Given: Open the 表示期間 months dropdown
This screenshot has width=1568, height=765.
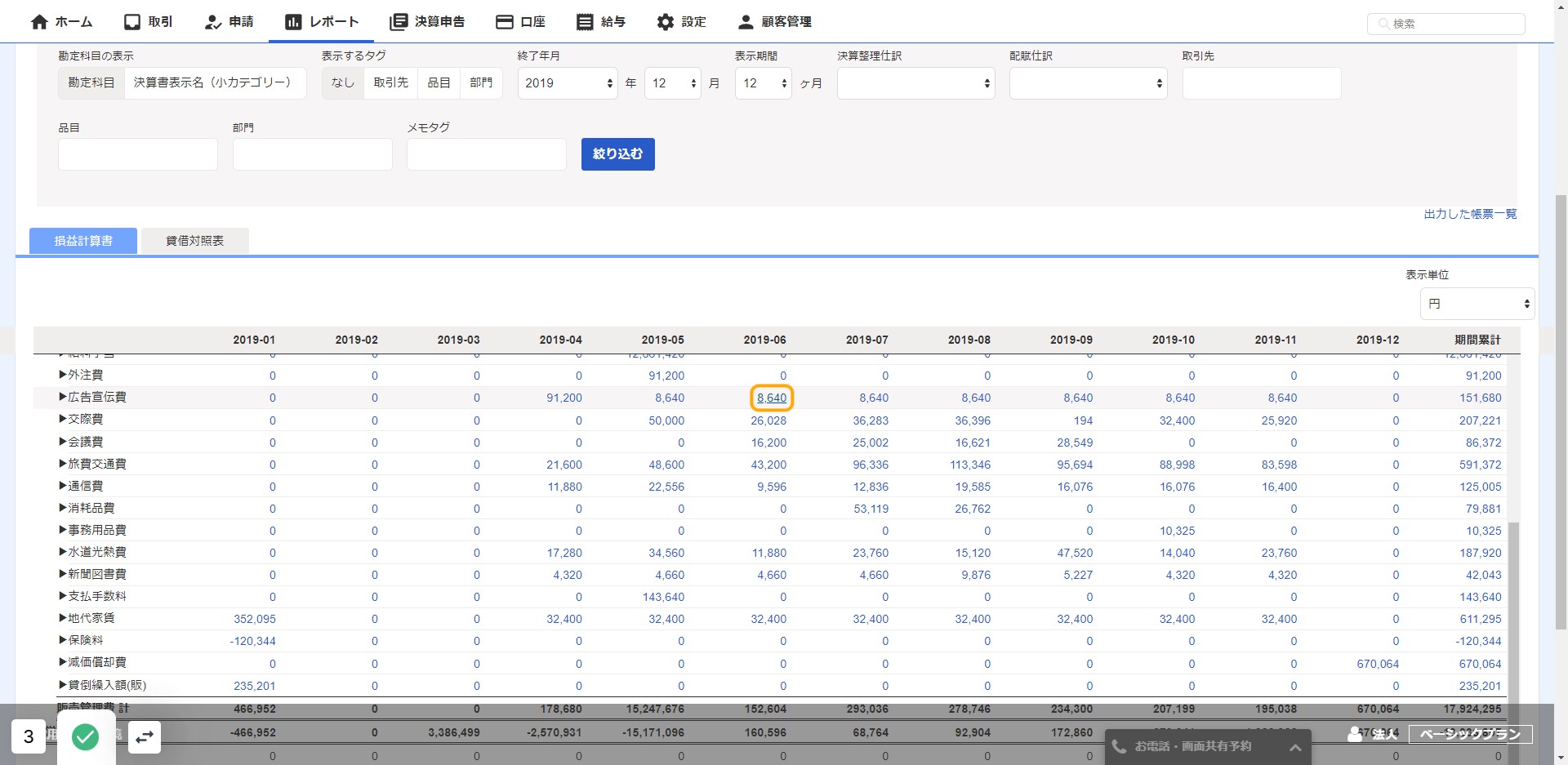Looking at the screenshot, I should pos(764,83).
